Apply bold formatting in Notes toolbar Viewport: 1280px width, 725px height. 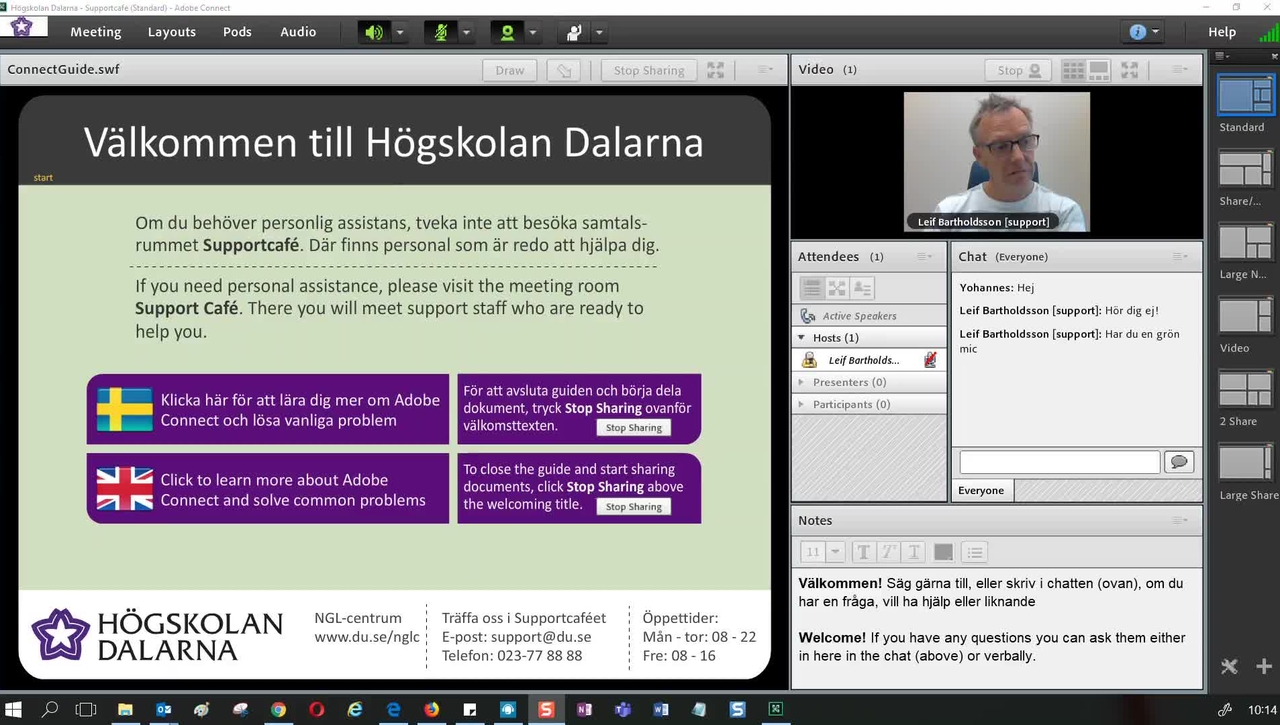pos(864,552)
